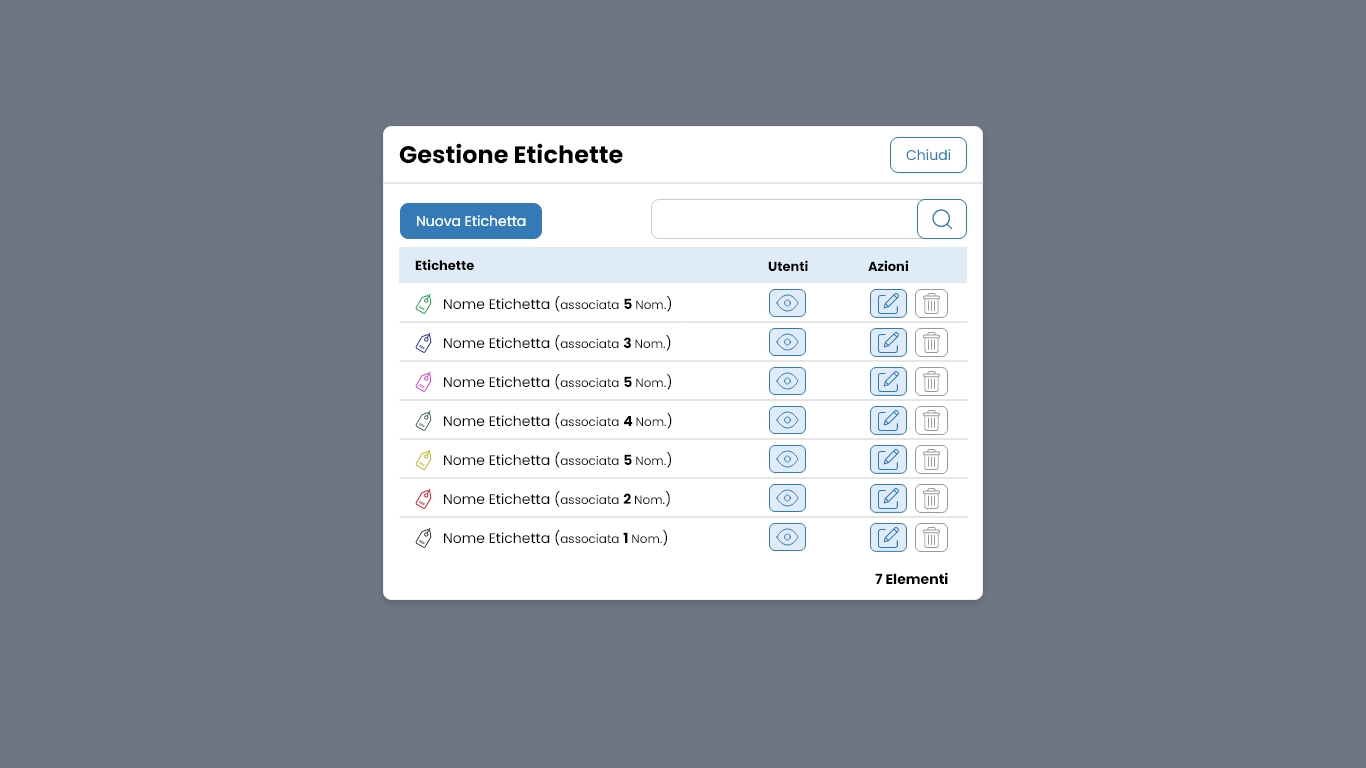Click the green tag color icon

[424, 304]
